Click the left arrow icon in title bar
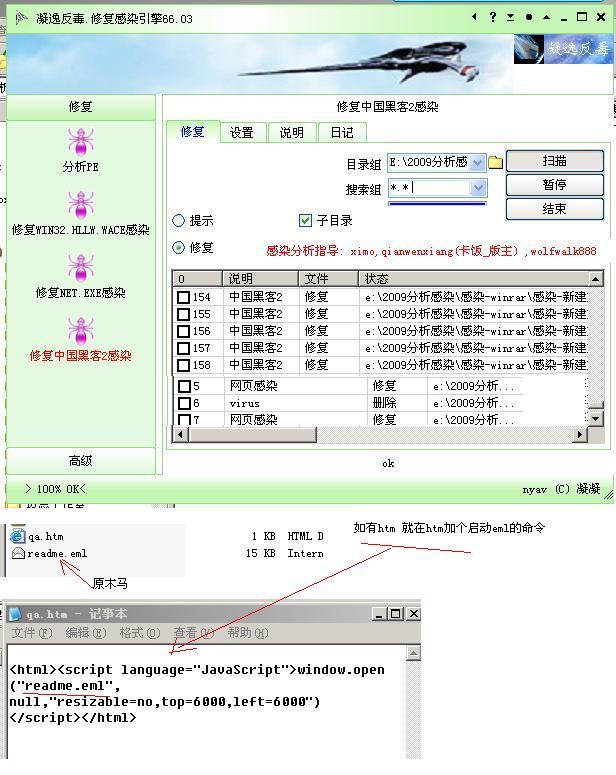616x775 pixels. (474, 17)
